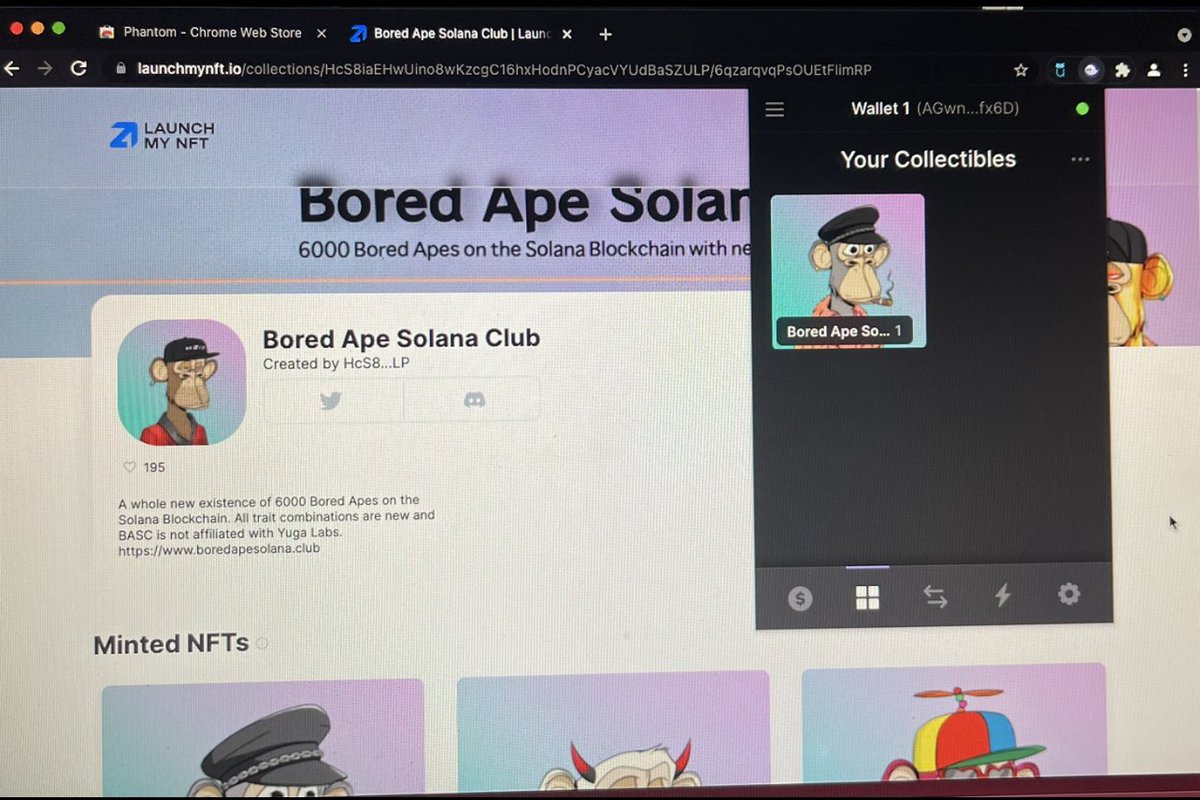Screen dimensions: 1200x800
Task: Open the collection's Twitter profile
Action: point(330,399)
